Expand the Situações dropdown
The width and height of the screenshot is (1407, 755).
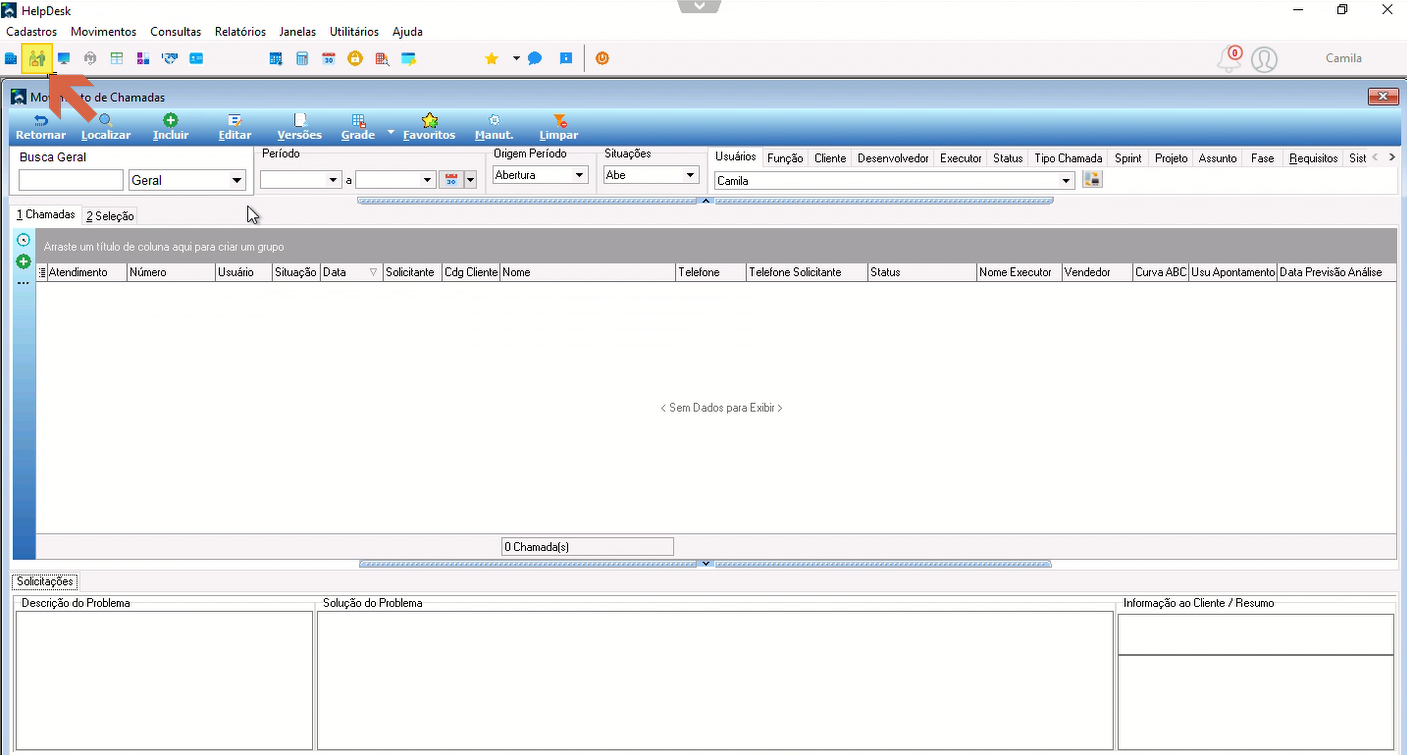(690, 175)
